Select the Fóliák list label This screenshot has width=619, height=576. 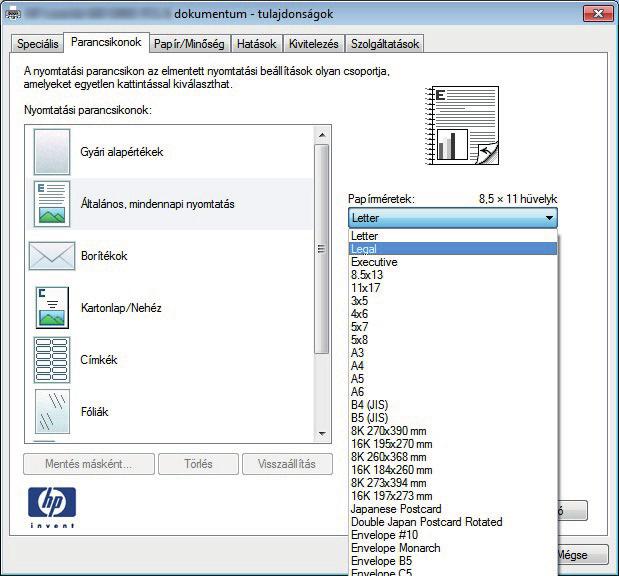coord(94,412)
